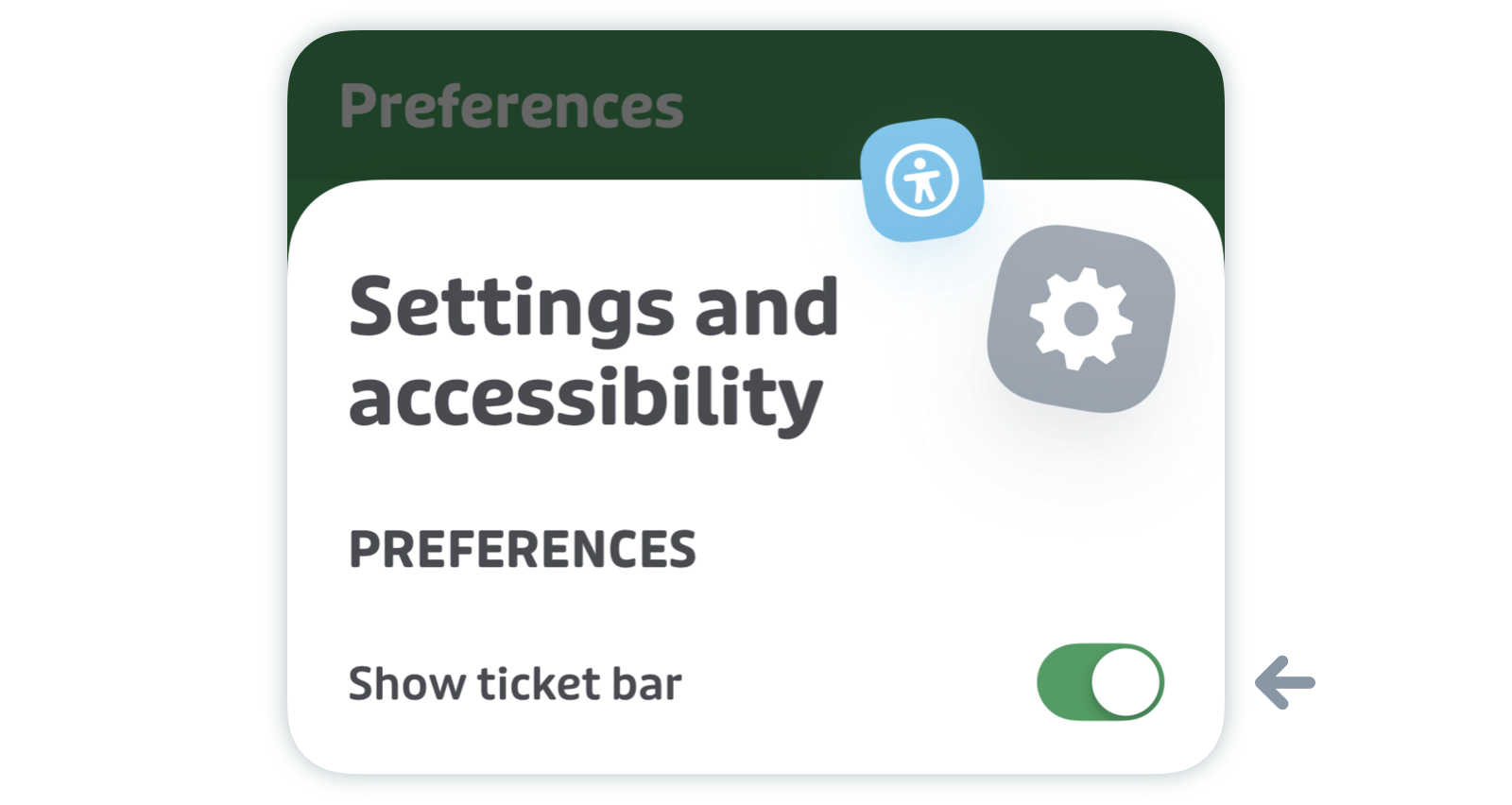The width and height of the screenshot is (1512, 805).
Task: Click the gray settings gear icon
Action: (1081, 318)
